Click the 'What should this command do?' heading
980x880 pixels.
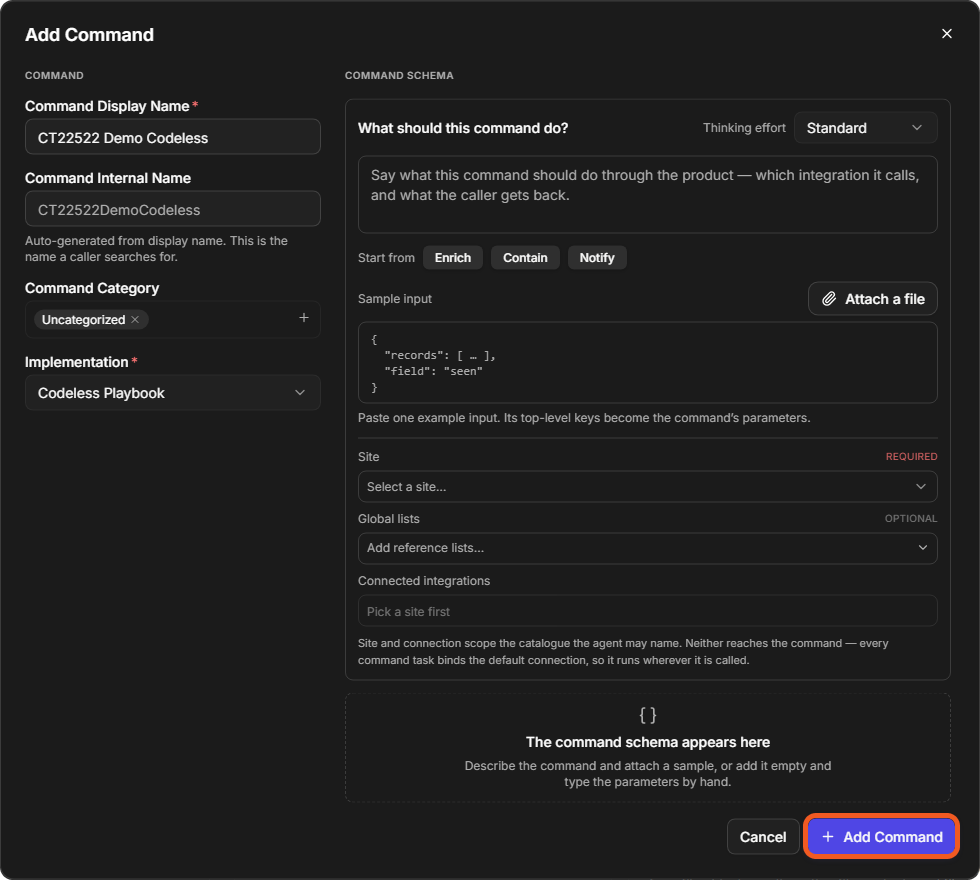tap(463, 128)
